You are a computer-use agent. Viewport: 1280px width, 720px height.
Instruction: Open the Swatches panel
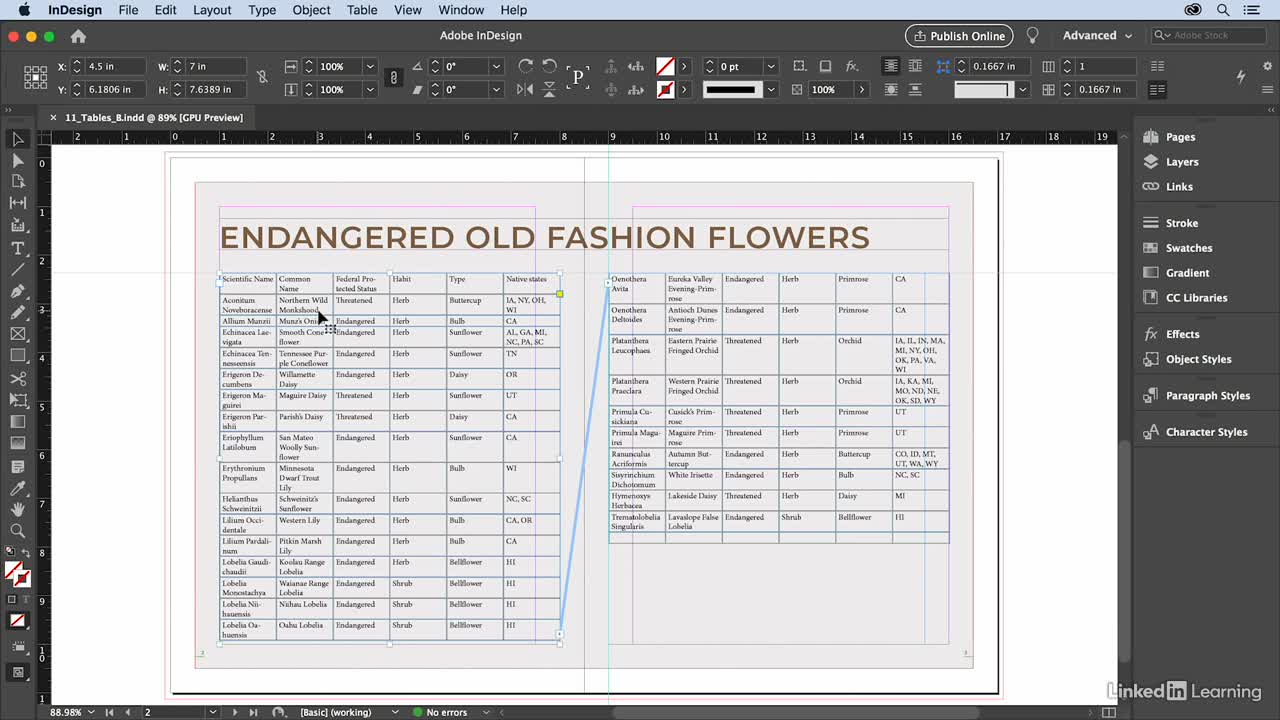(1189, 248)
